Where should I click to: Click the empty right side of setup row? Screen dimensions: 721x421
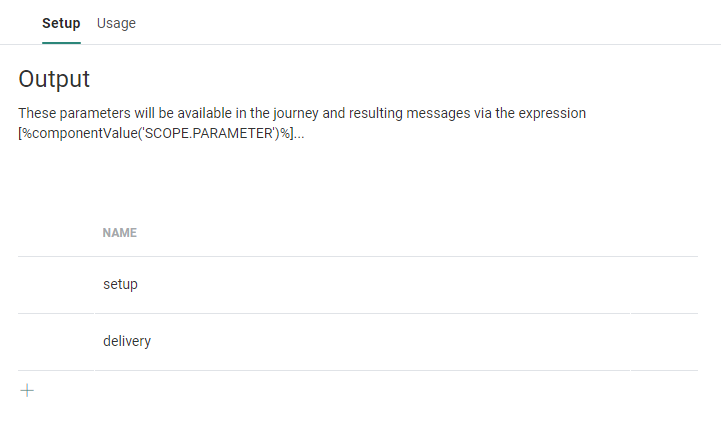pyautogui.click(x=450, y=284)
